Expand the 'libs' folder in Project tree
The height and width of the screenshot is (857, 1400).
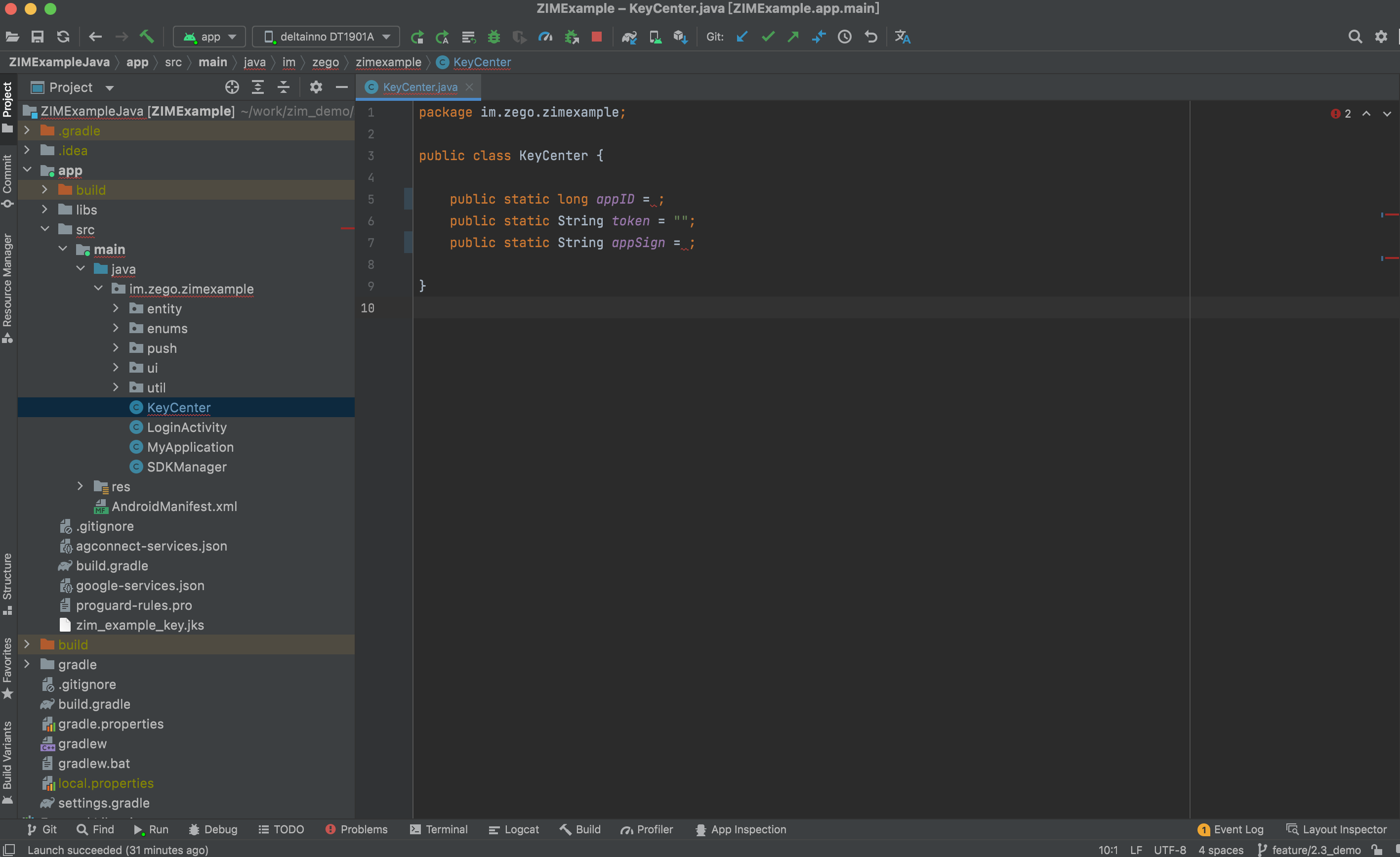click(45, 209)
